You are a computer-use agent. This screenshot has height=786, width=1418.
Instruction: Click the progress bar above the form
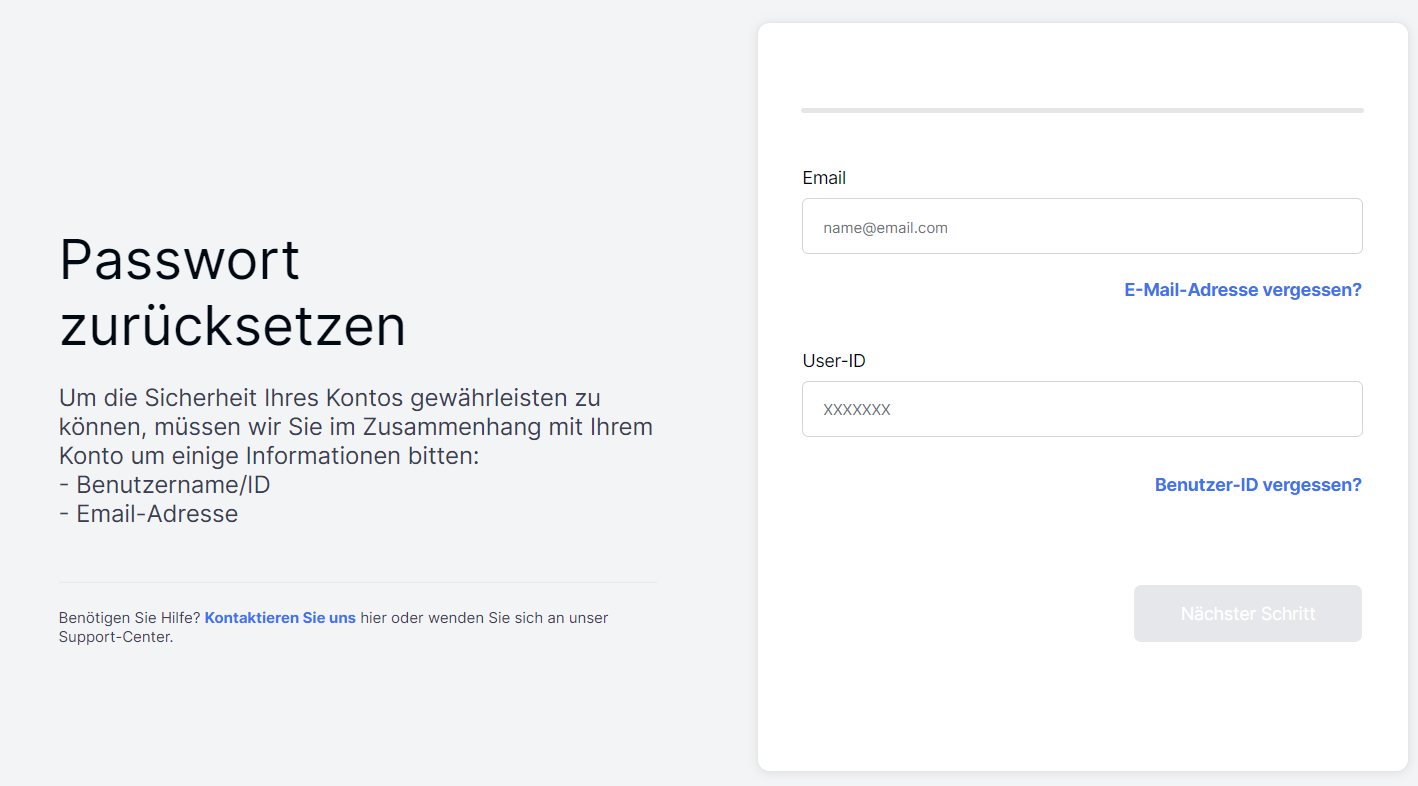(1082, 110)
